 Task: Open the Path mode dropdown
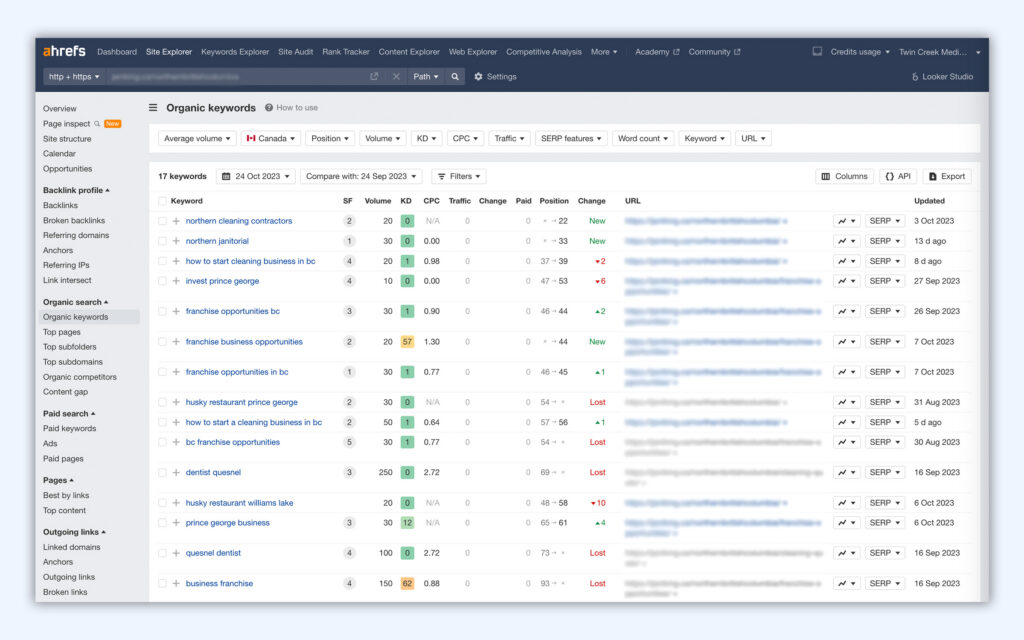coord(426,76)
